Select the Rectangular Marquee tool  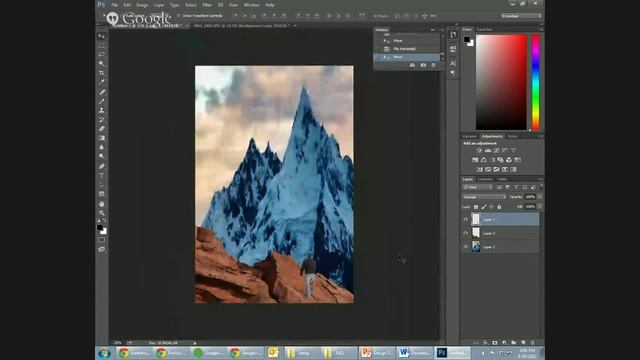[x=102, y=45]
